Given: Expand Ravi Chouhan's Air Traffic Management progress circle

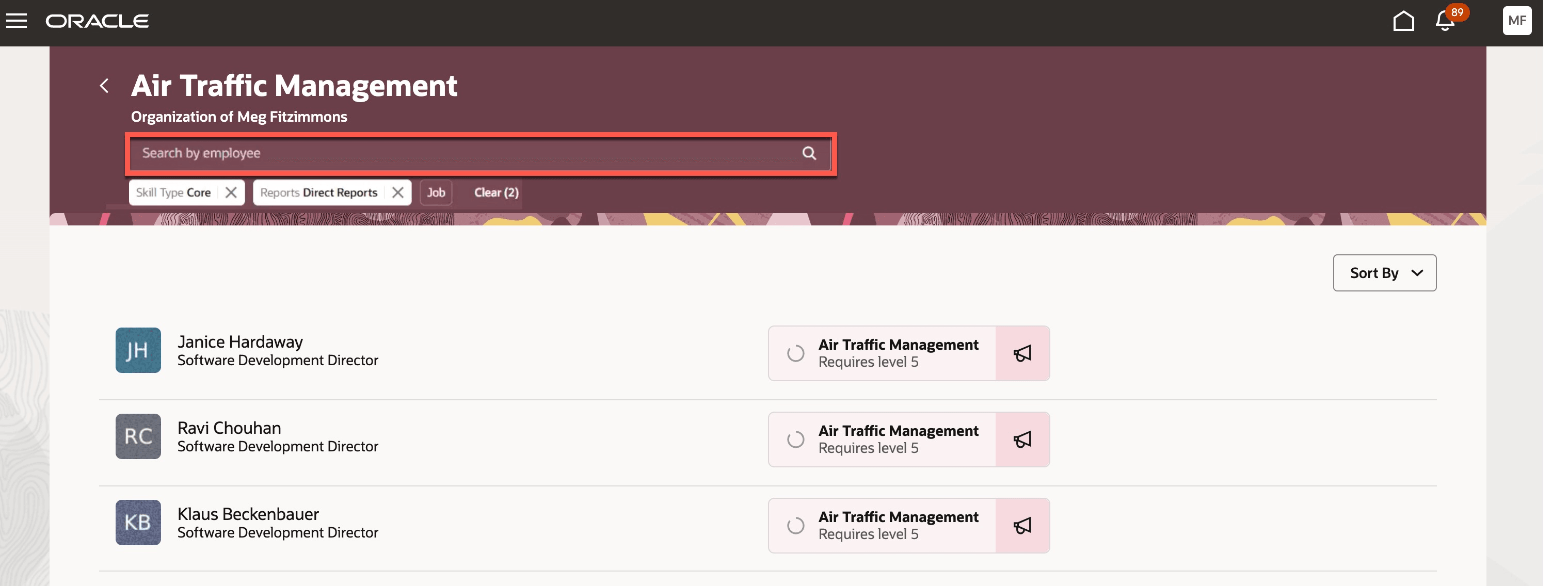Looking at the screenshot, I should 795,439.
